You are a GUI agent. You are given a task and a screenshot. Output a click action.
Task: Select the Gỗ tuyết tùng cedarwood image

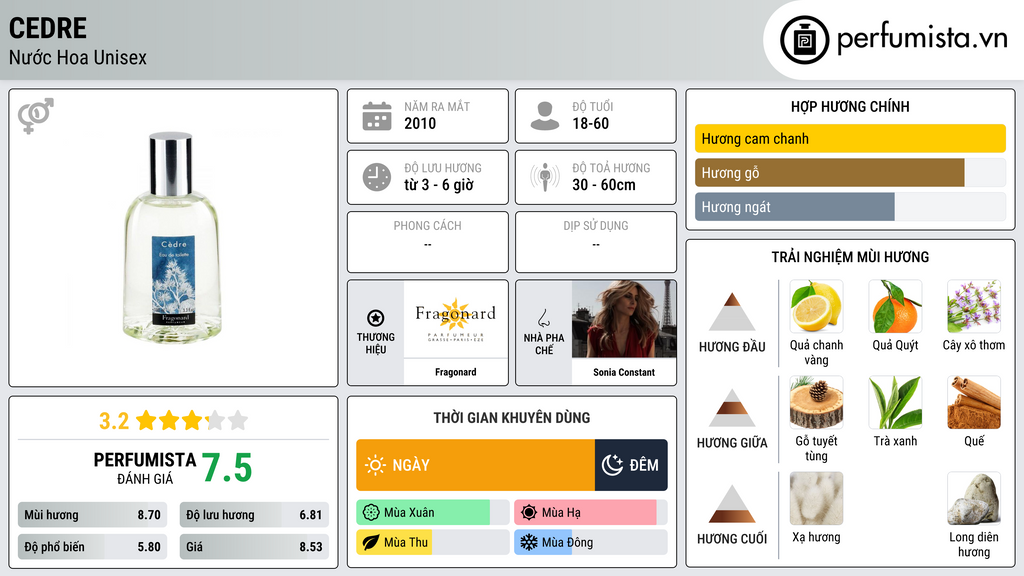pos(816,402)
